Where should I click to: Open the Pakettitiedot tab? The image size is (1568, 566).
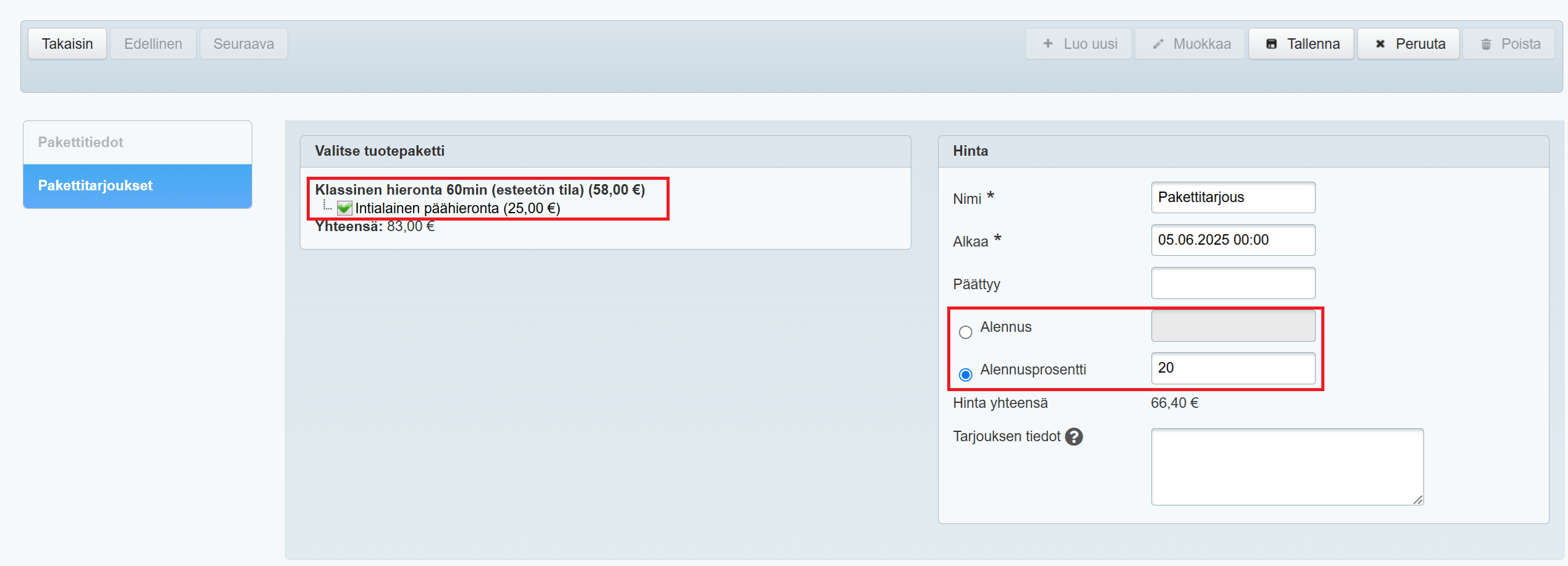137,142
